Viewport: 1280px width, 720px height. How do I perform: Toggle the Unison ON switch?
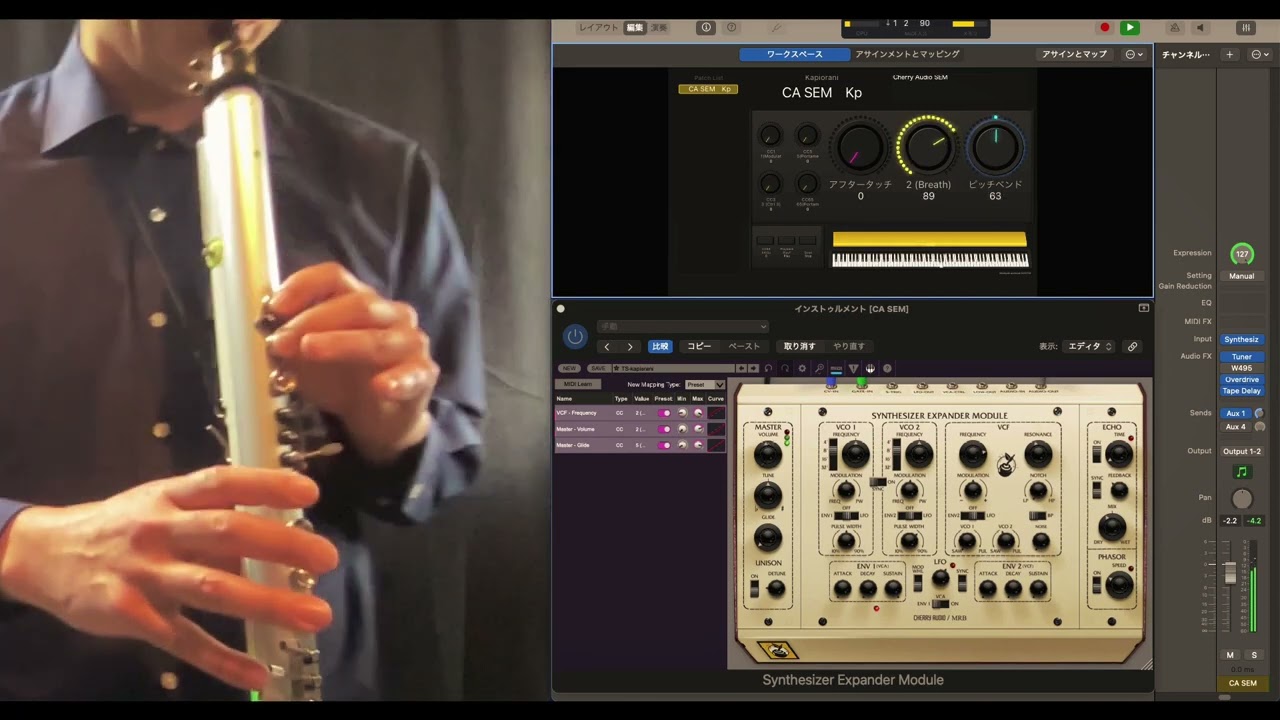pos(755,589)
